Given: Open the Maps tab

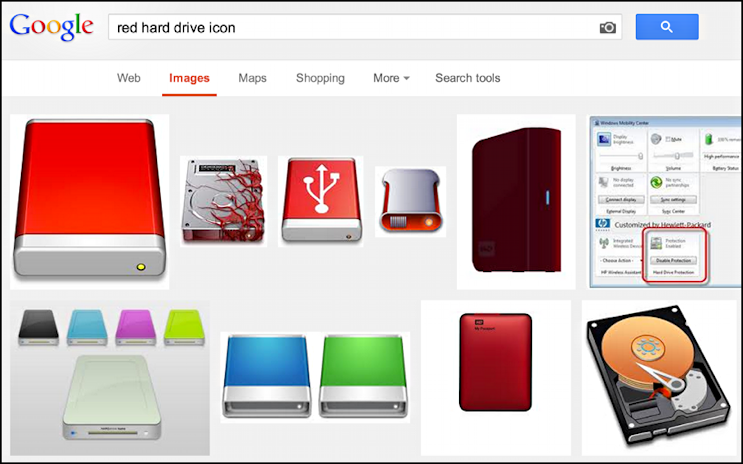Looking at the screenshot, I should (x=252, y=78).
